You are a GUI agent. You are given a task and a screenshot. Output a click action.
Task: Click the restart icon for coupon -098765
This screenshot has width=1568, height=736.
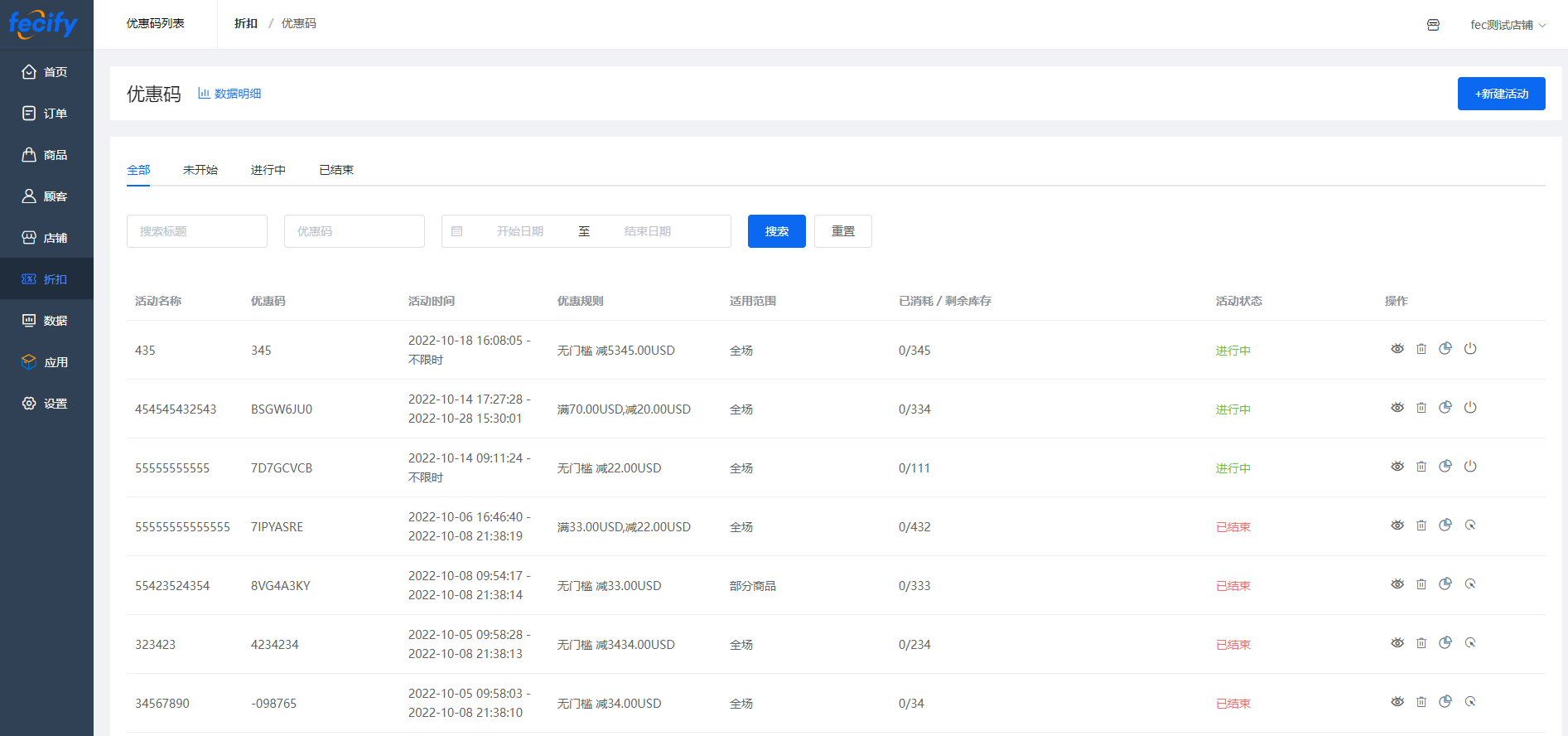[1470, 702]
